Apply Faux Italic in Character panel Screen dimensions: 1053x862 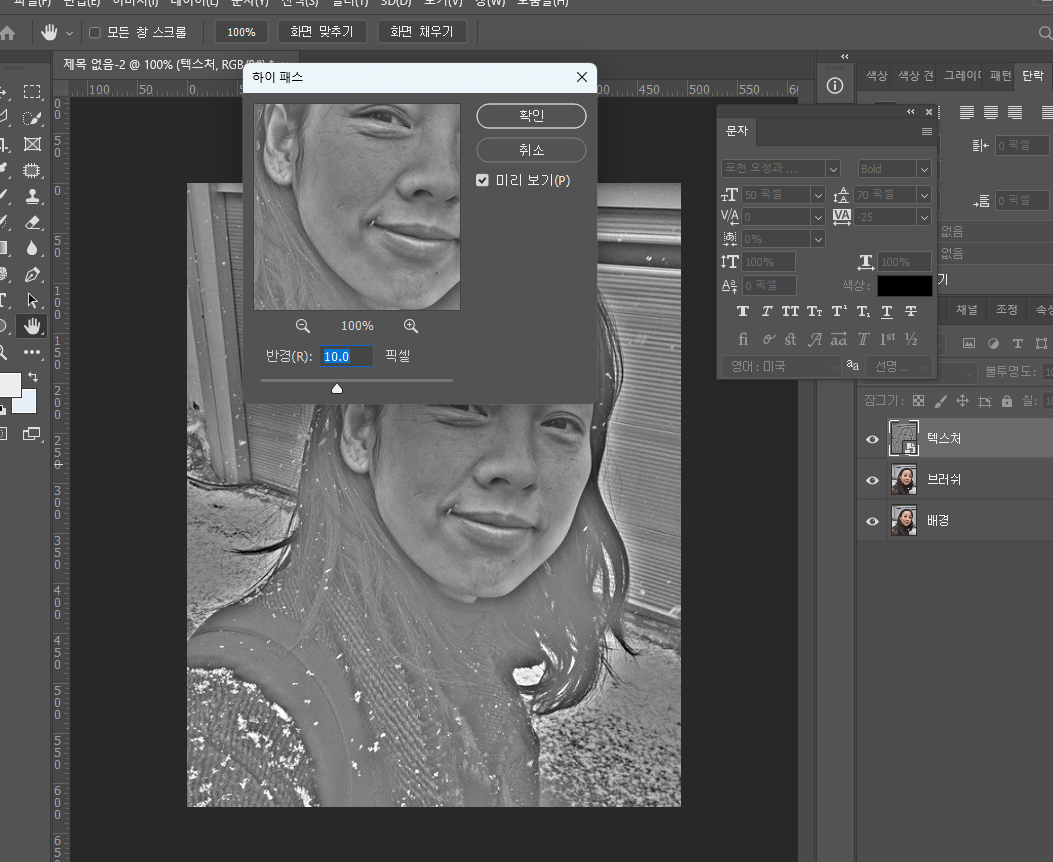(766, 312)
